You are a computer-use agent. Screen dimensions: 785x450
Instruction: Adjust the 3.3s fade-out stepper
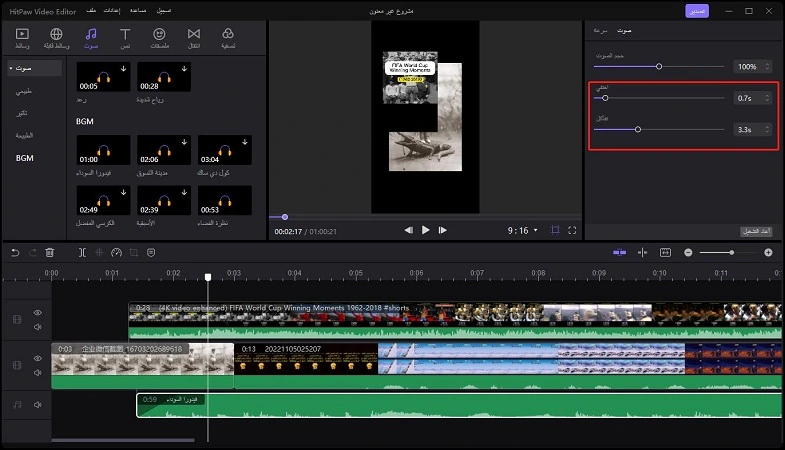pos(767,130)
